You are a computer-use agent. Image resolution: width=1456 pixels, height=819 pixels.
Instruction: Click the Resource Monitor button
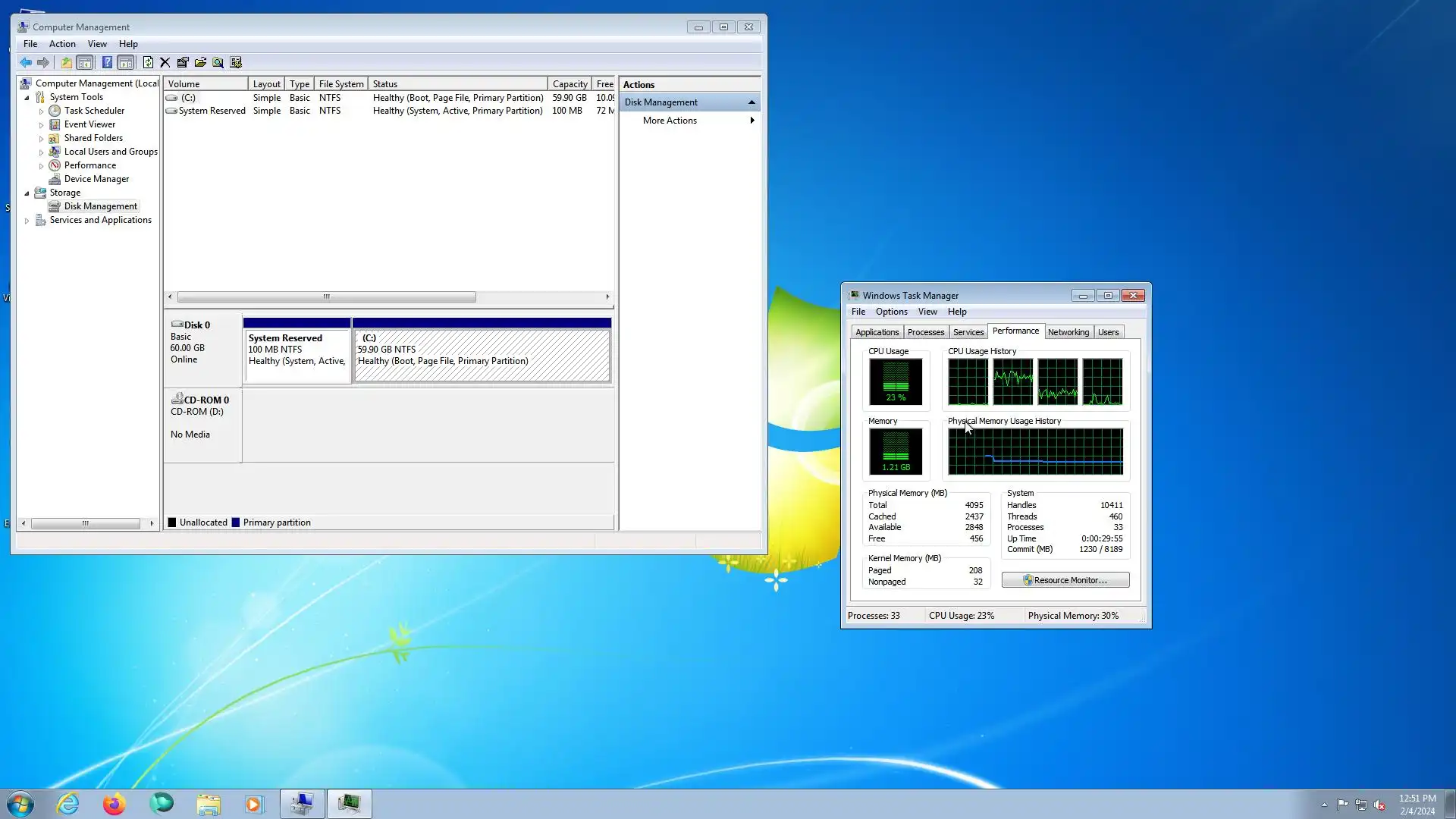click(x=1065, y=580)
